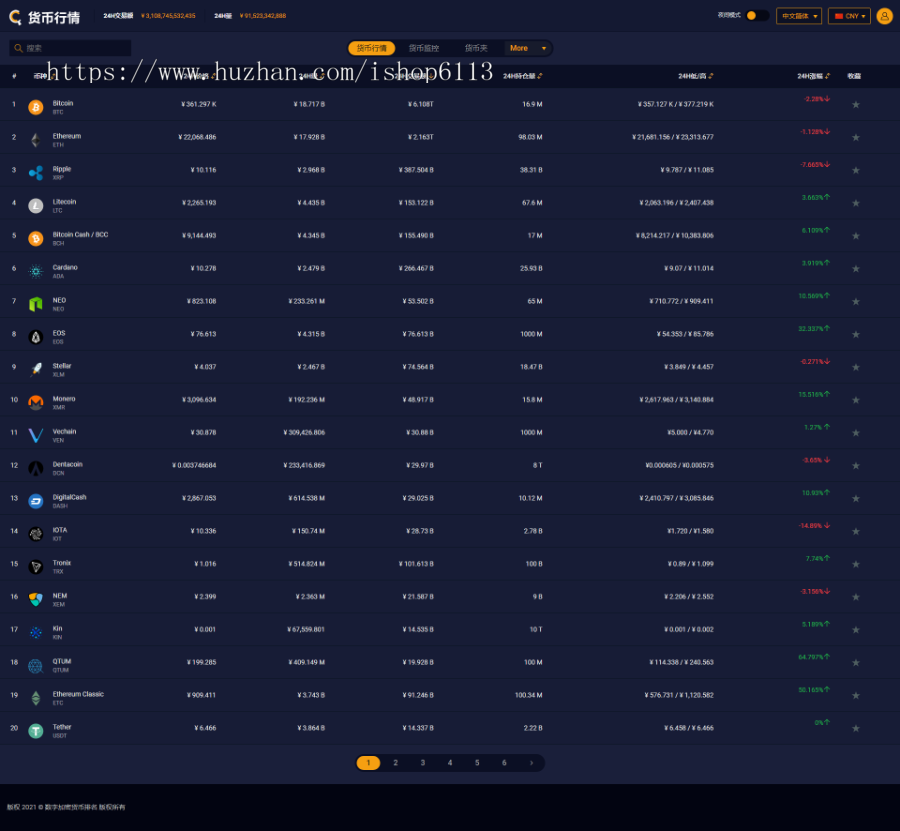Expand the More dropdown menu
This screenshot has height=831, width=900.
point(528,48)
